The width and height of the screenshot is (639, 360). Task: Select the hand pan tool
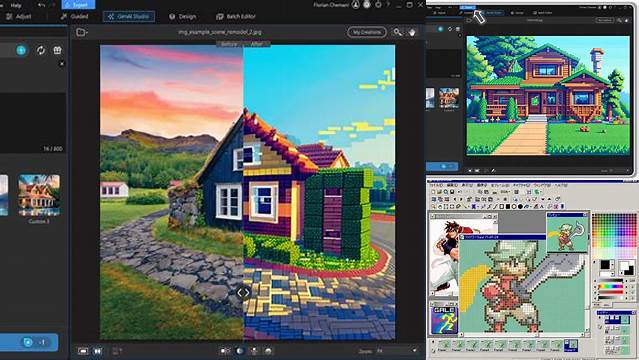(412, 32)
